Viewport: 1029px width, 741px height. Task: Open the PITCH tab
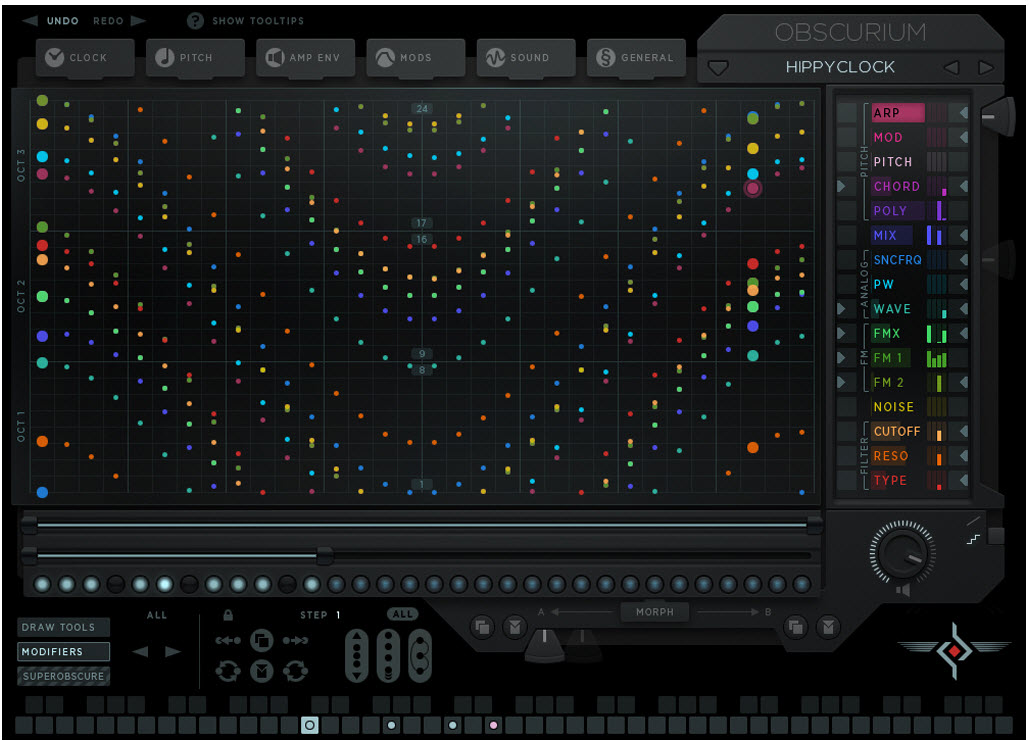[x=196, y=58]
